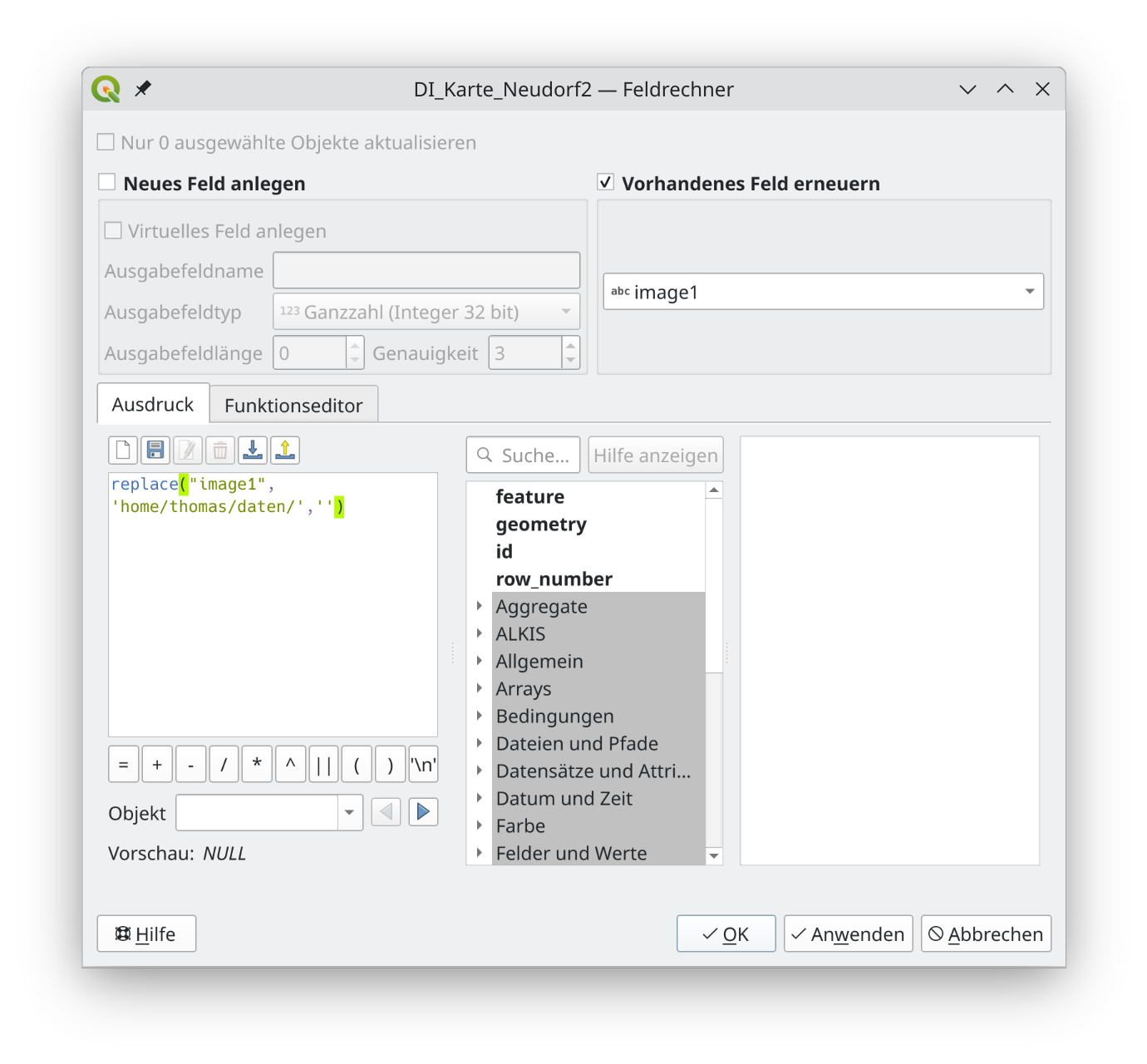Click the Suche search field
The width and height of the screenshot is (1147, 1064).
(534, 456)
